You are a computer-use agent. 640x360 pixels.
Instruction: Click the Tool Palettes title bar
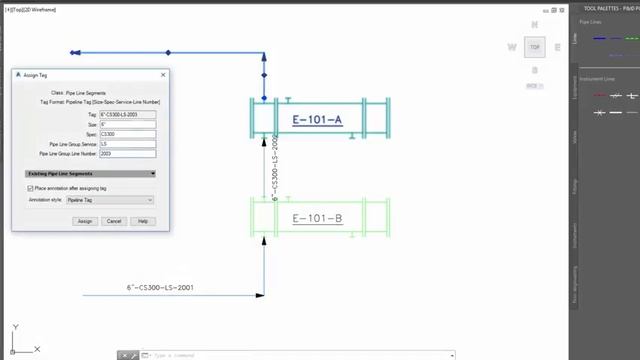[611, 9]
